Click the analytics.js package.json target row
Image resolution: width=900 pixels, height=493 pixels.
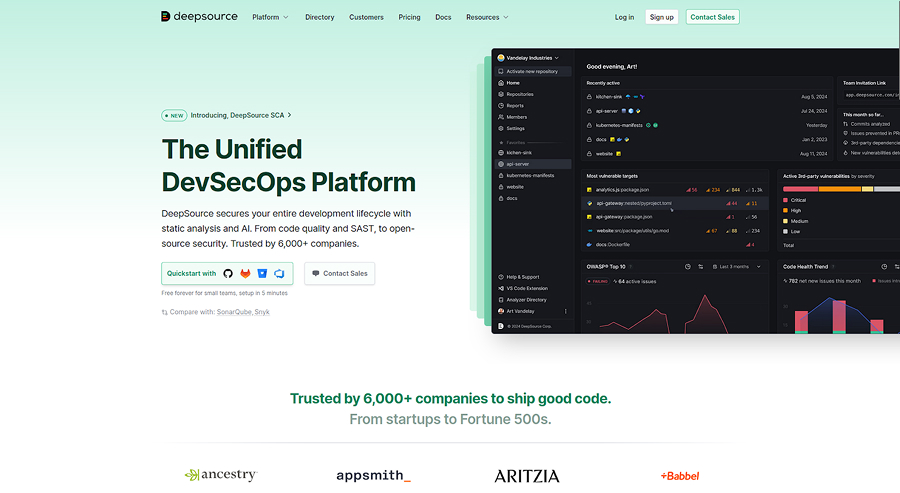(x=674, y=190)
